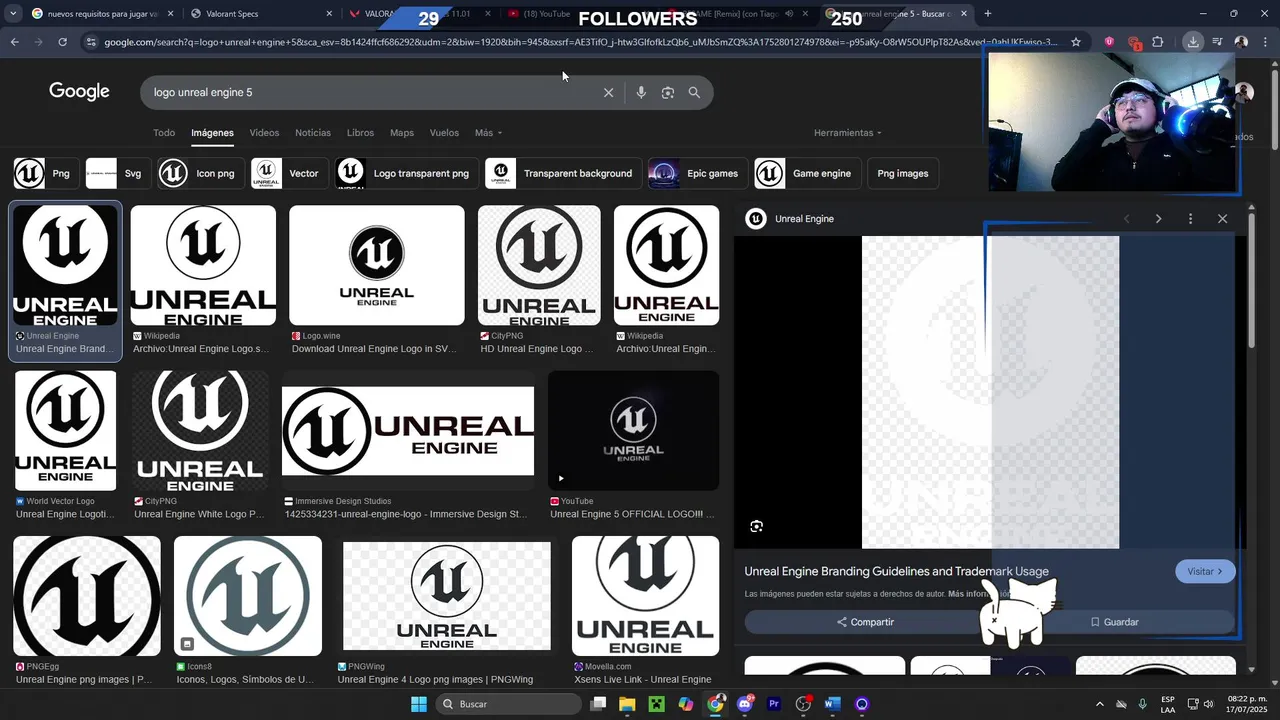Open Minecraft icon in taskbar

pyautogui.click(x=656, y=704)
